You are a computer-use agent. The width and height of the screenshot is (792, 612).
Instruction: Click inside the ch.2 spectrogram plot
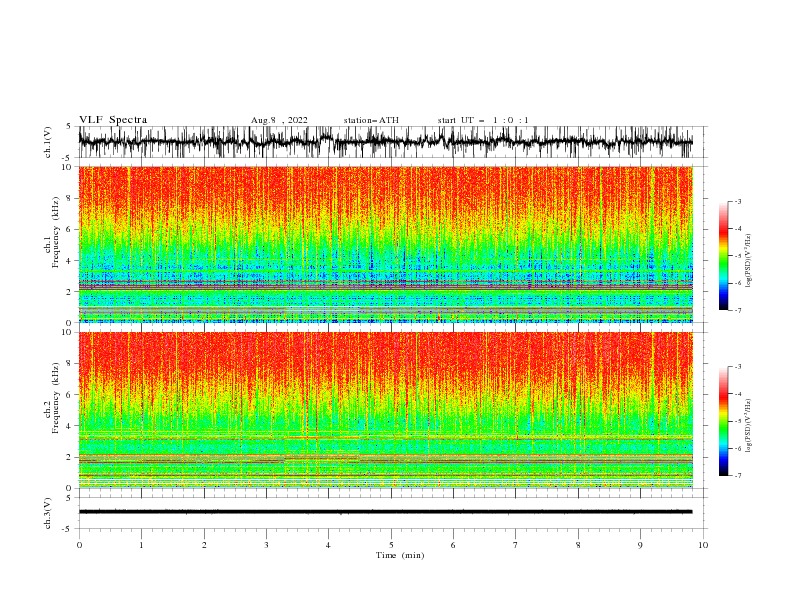point(385,410)
